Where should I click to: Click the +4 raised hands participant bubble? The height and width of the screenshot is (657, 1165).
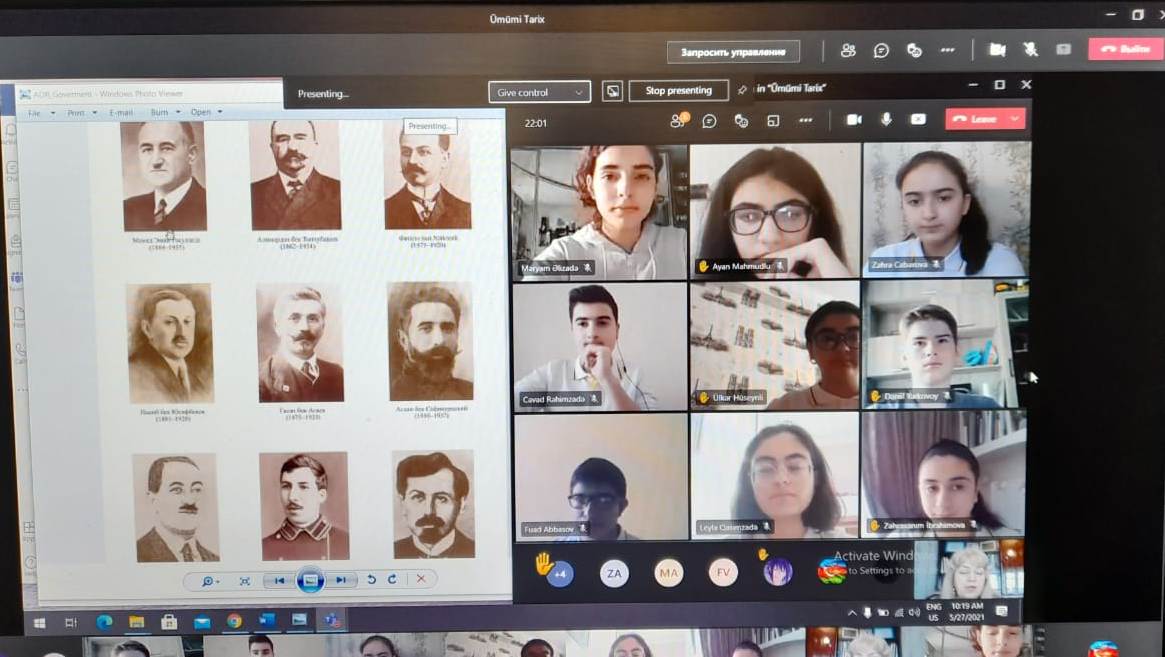pos(559,573)
